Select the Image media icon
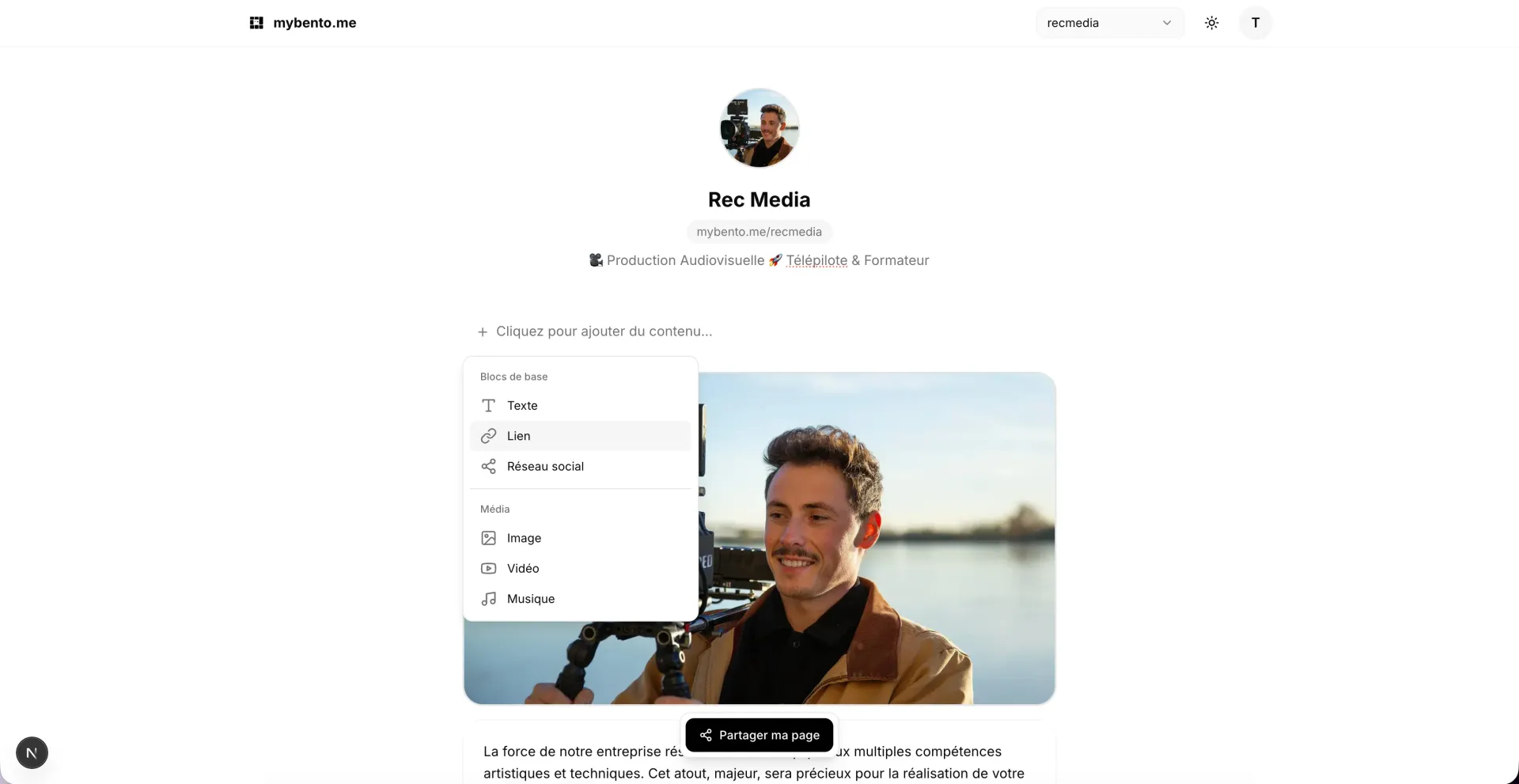Image resolution: width=1519 pixels, height=784 pixels. (x=489, y=538)
